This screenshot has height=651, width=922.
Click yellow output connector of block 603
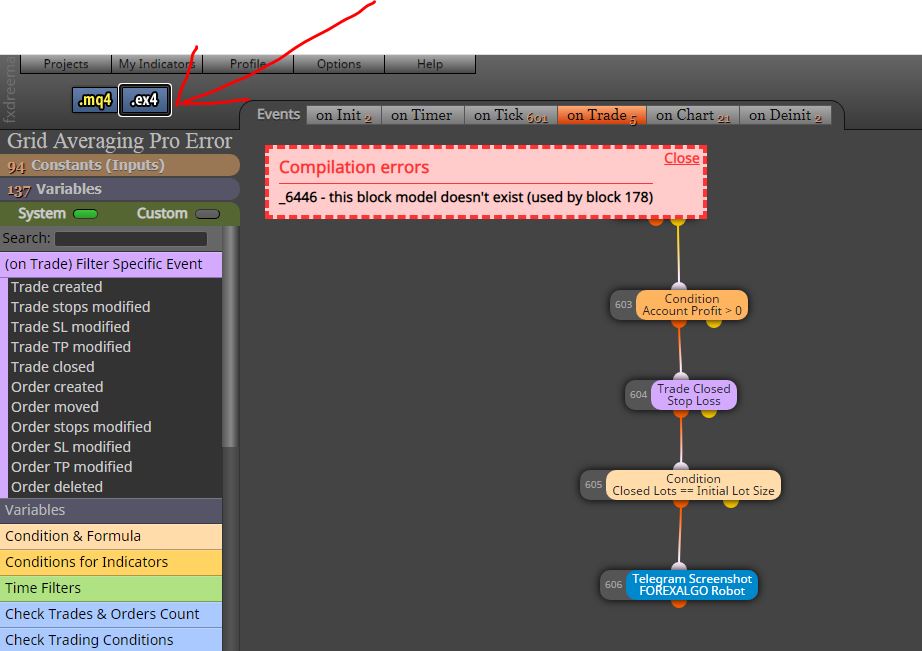[713, 323]
